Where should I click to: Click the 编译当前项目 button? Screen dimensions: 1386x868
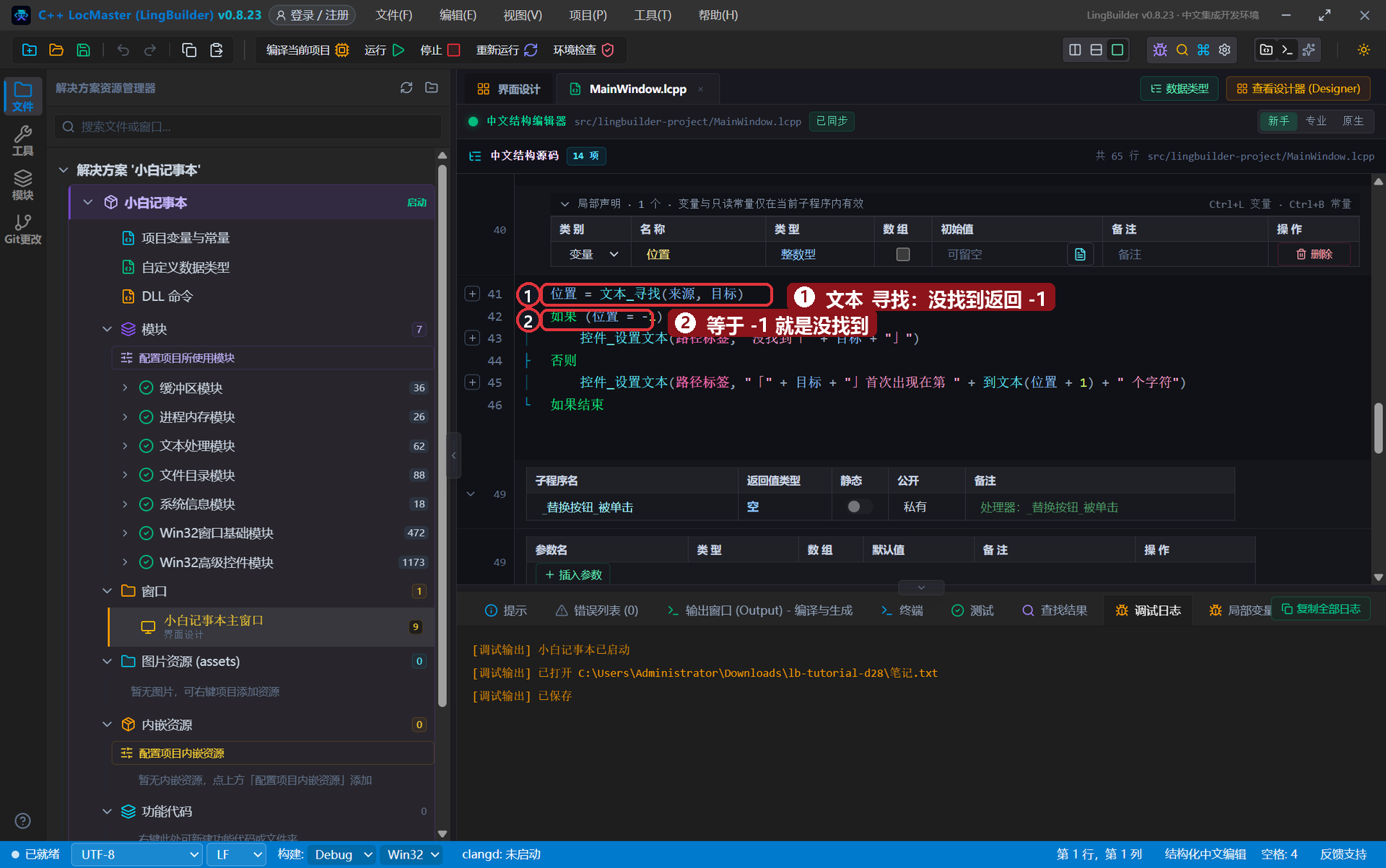pos(307,50)
